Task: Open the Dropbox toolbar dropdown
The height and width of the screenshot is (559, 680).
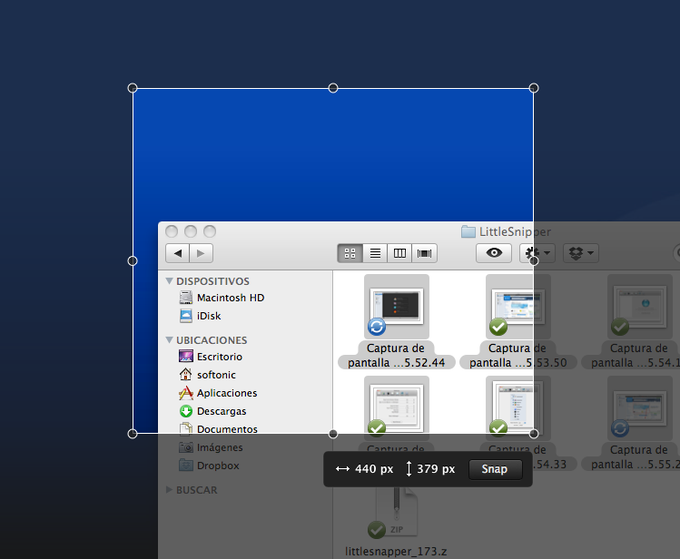Action: pyautogui.click(x=581, y=253)
